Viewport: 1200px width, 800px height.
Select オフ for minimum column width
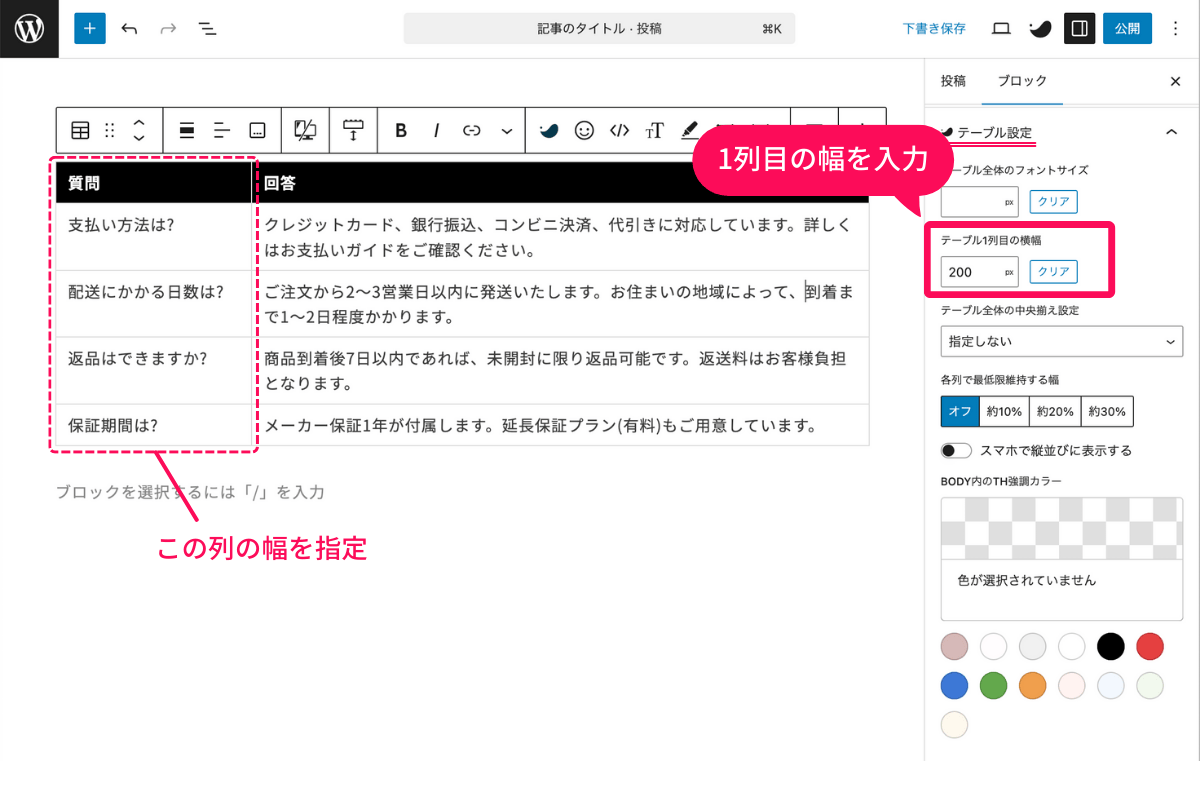[960, 411]
